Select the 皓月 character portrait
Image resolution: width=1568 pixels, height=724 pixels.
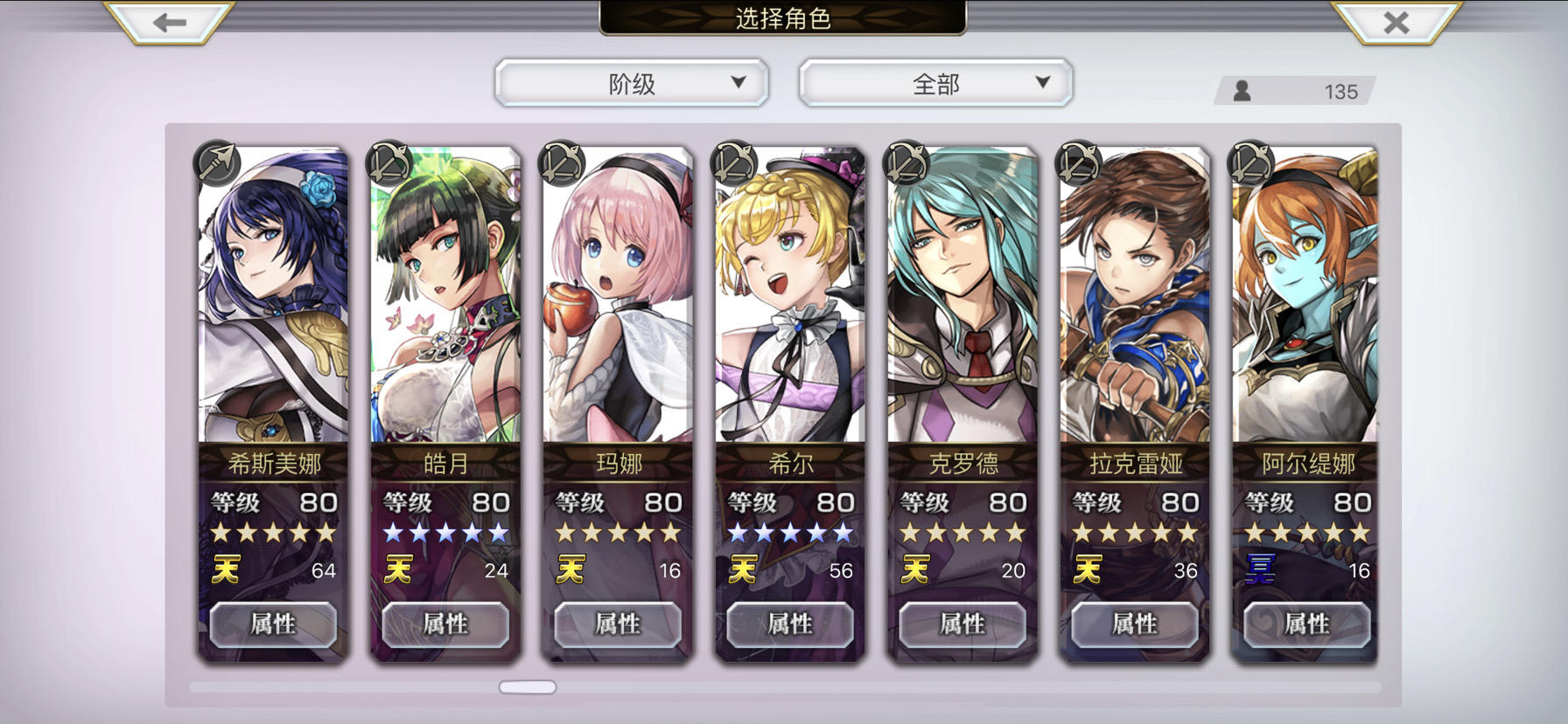445,296
